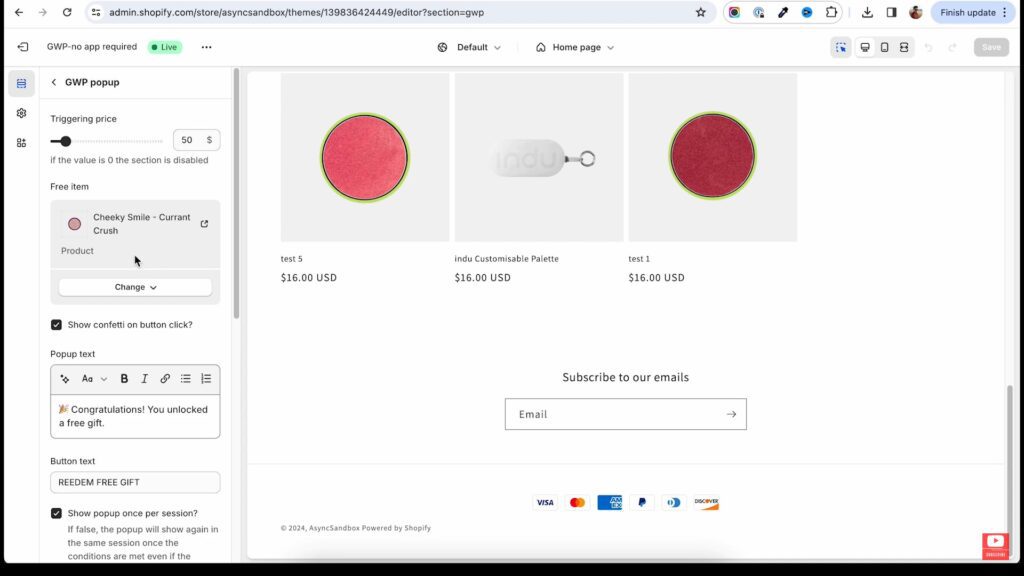This screenshot has width=1024, height=576.
Task: Apply bulleted list in popup text
Action: pyautogui.click(x=185, y=379)
